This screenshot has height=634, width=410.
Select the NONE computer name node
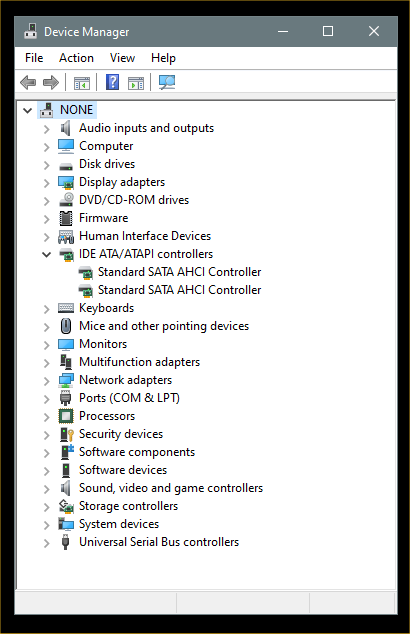coord(76,110)
